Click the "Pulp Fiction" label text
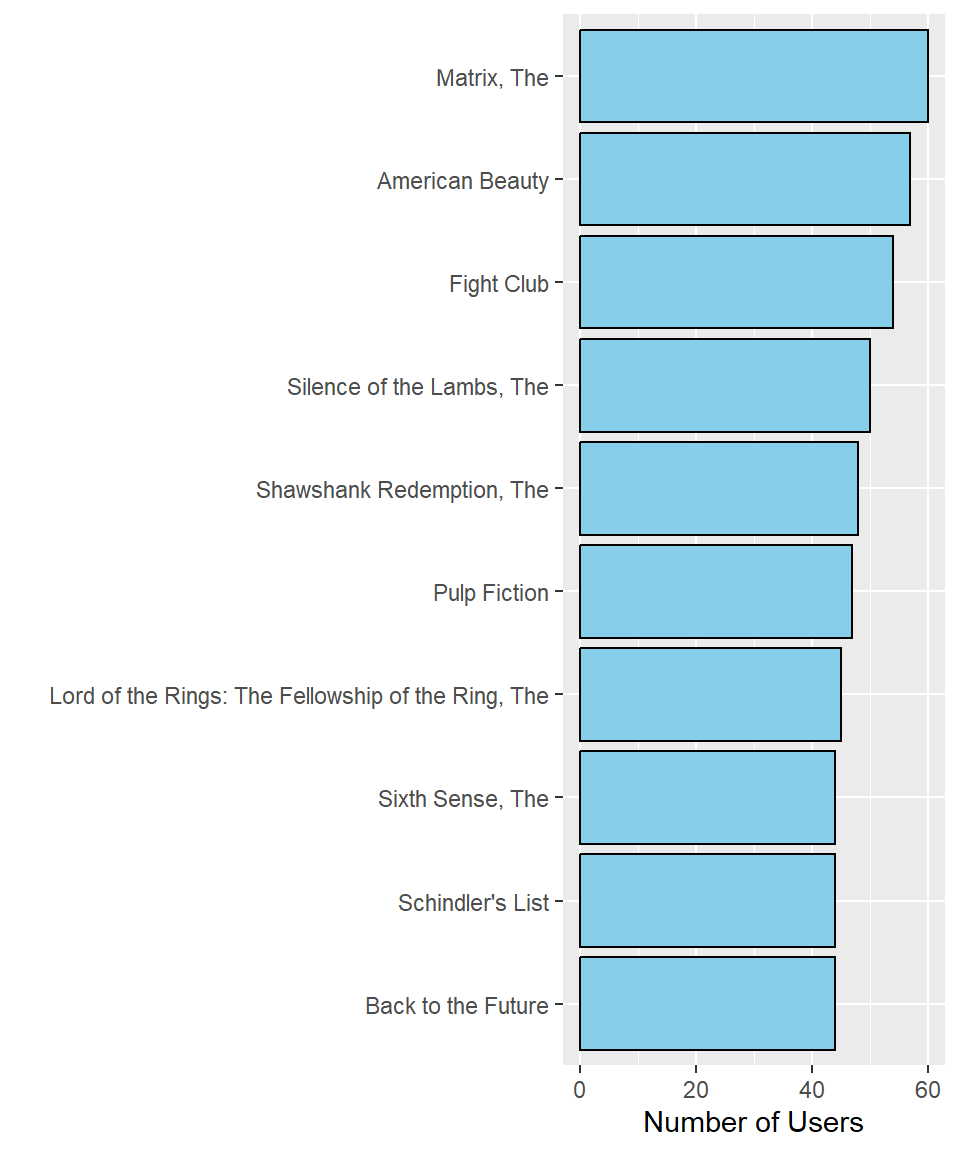The image size is (960, 1152). click(x=490, y=593)
